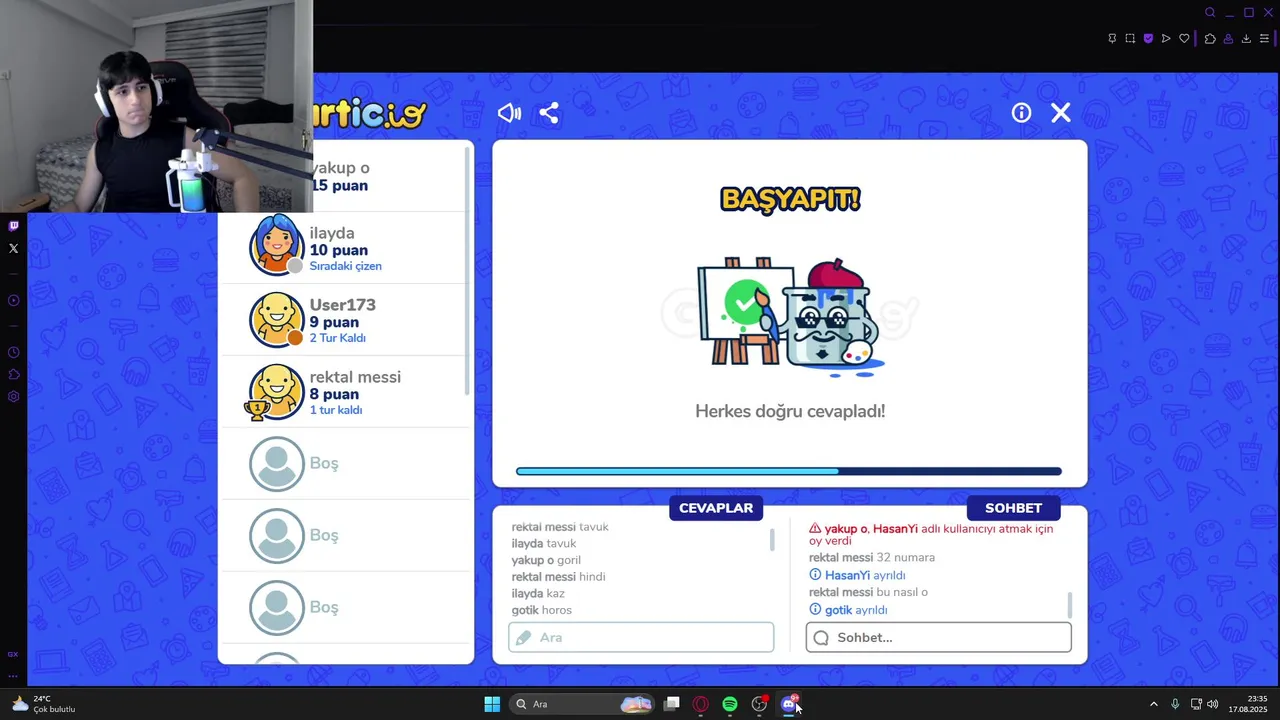Open GX Control in the sidebar

(13, 654)
